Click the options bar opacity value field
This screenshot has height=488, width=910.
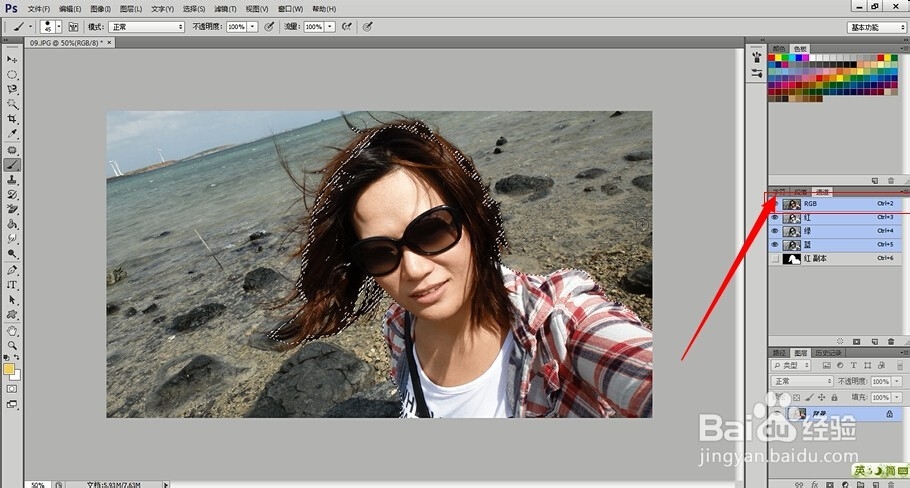point(236,27)
